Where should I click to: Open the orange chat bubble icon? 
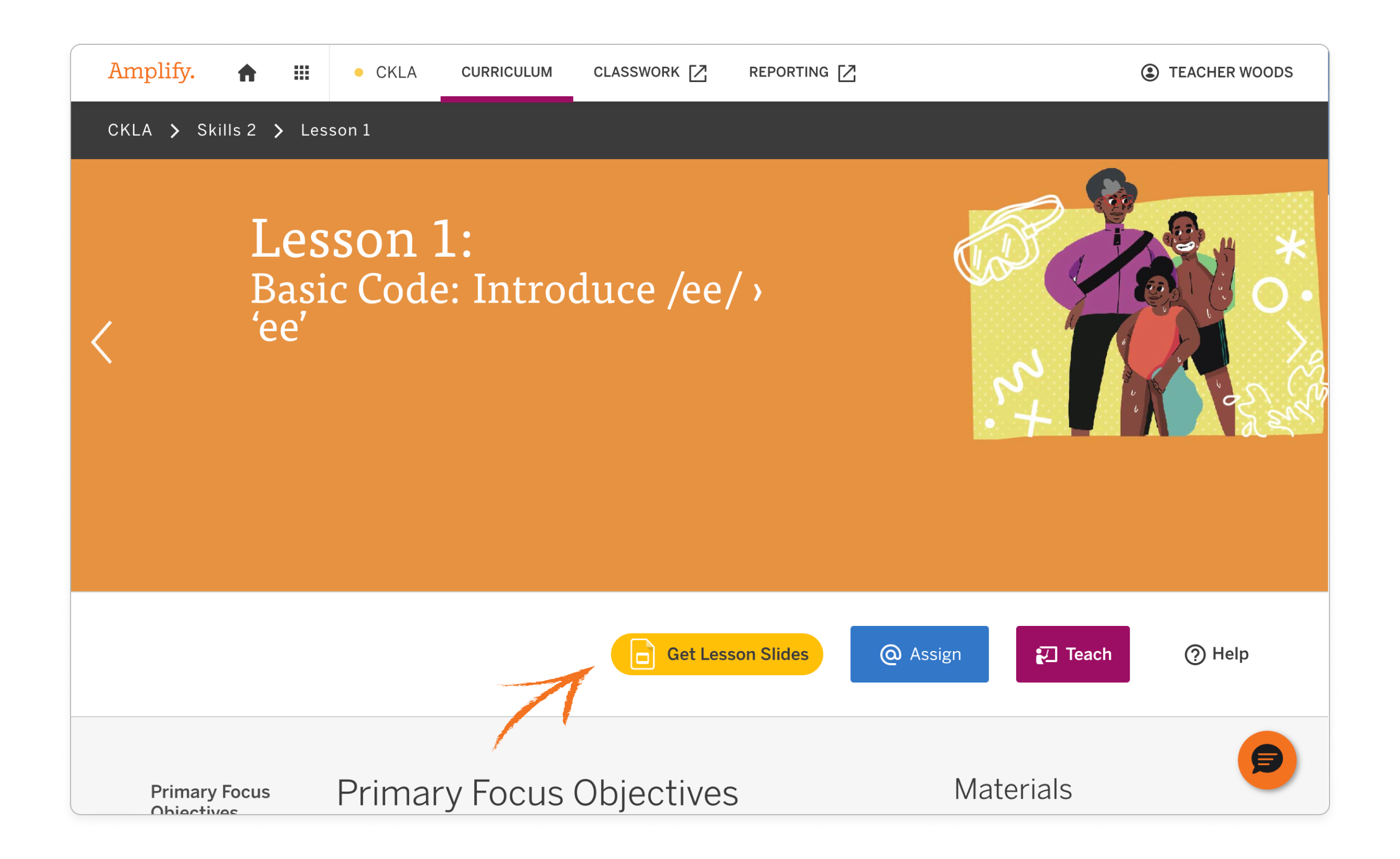(x=1267, y=759)
